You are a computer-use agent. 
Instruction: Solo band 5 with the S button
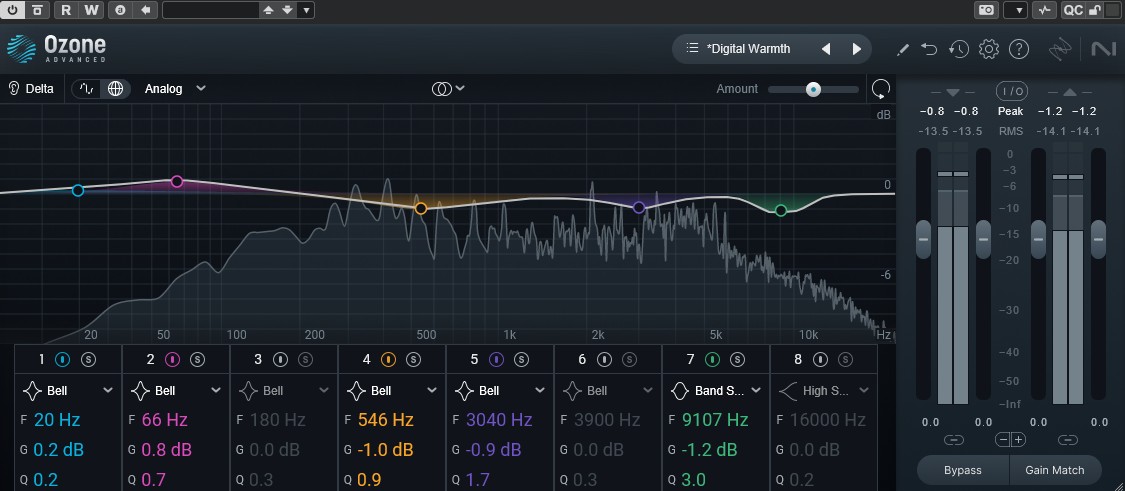tap(522, 359)
